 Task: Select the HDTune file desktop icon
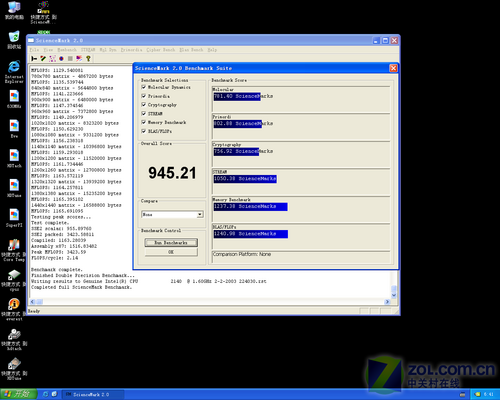(x=14, y=188)
